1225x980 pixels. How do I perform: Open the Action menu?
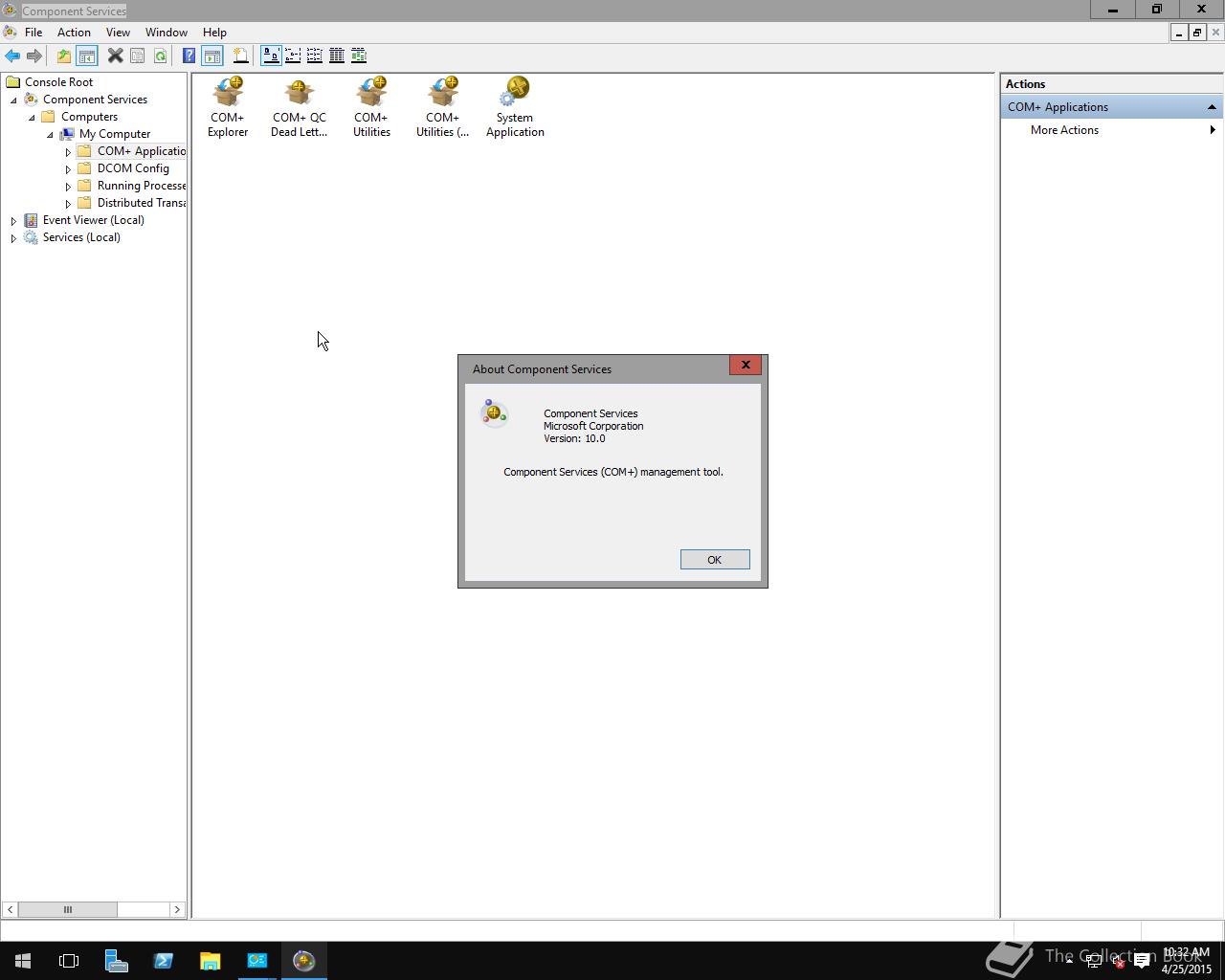click(74, 33)
